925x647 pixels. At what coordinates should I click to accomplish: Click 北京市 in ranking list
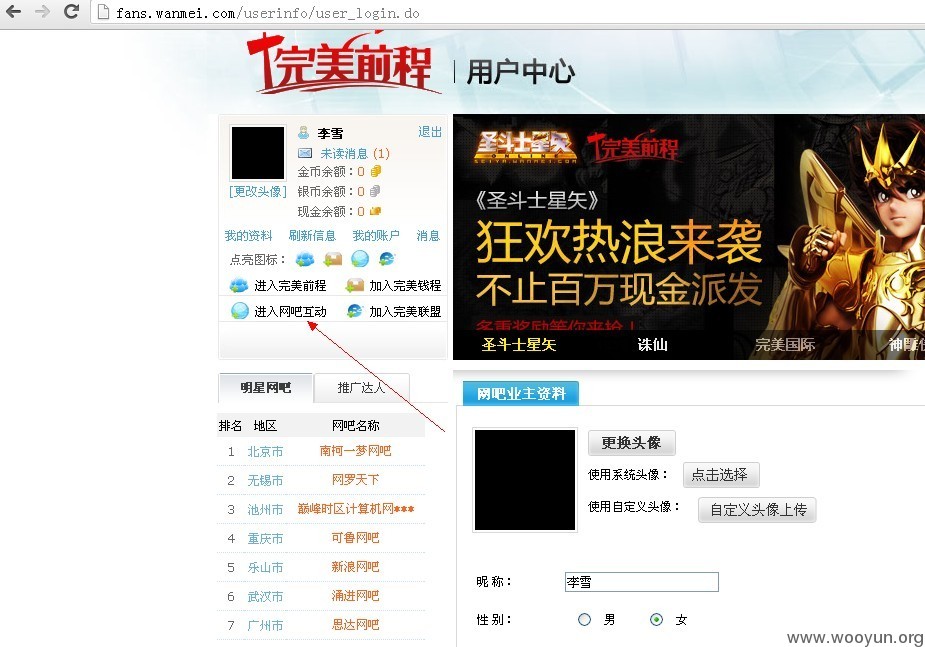[x=265, y=451]
